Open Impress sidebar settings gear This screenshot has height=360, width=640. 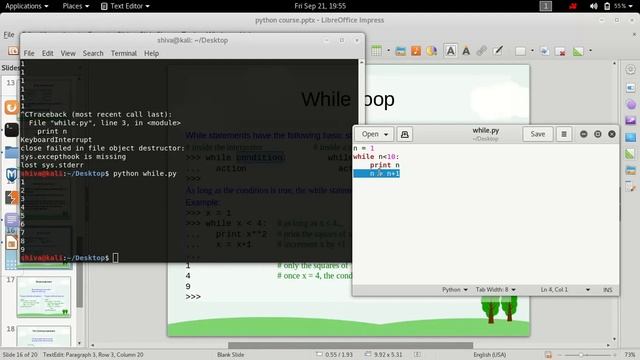pyautogui.click(x=630, y=69)
